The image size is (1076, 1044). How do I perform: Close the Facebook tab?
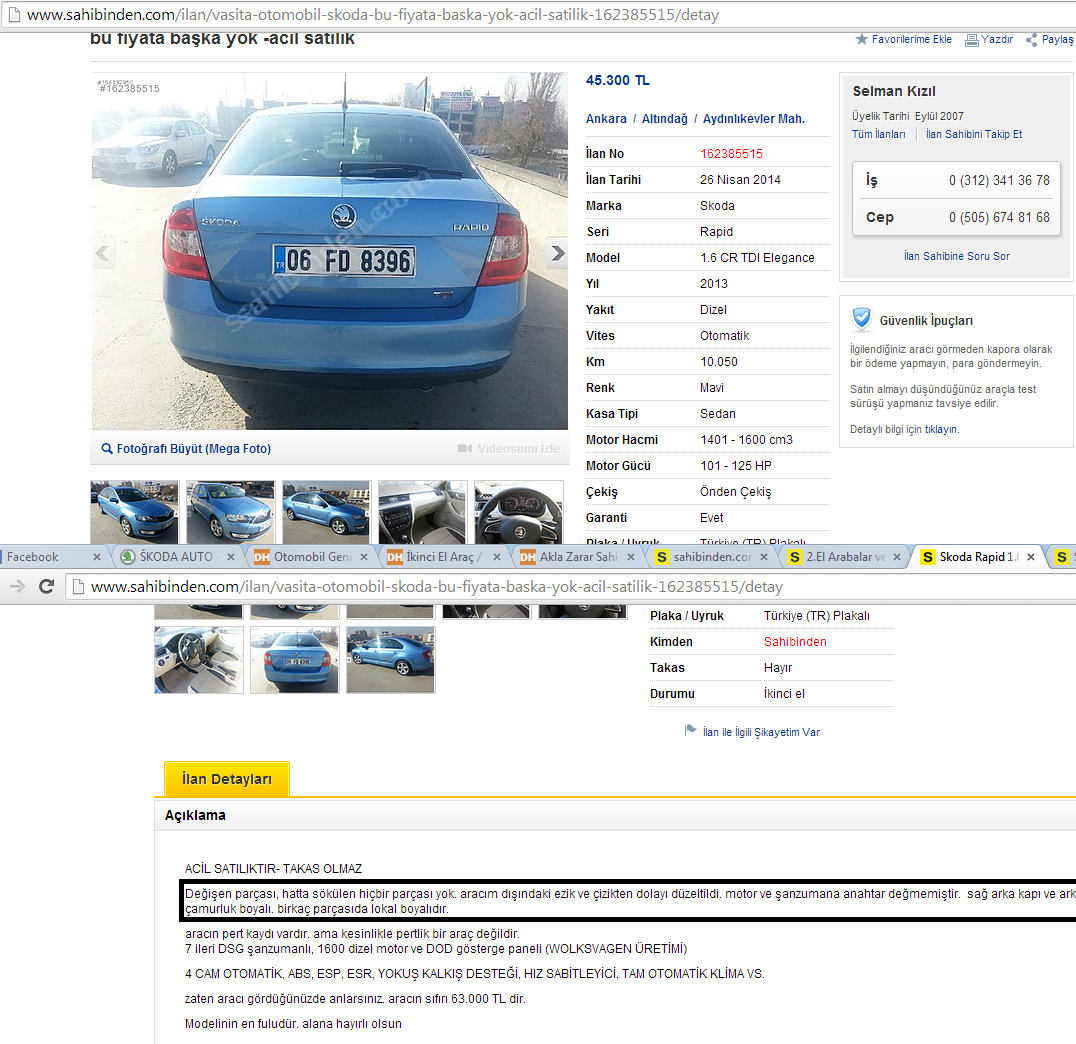[x=97, y=557]
